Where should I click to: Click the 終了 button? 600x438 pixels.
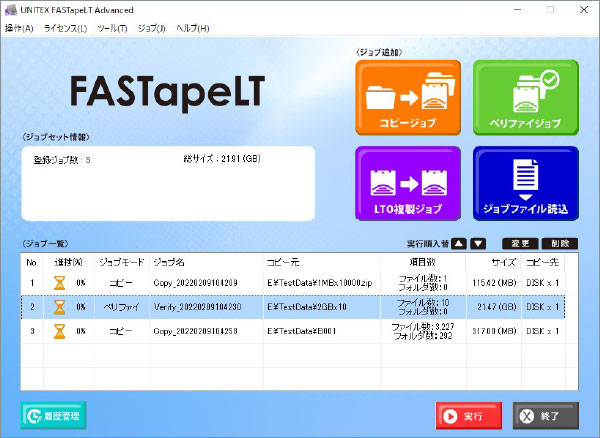tap(545, 415)
